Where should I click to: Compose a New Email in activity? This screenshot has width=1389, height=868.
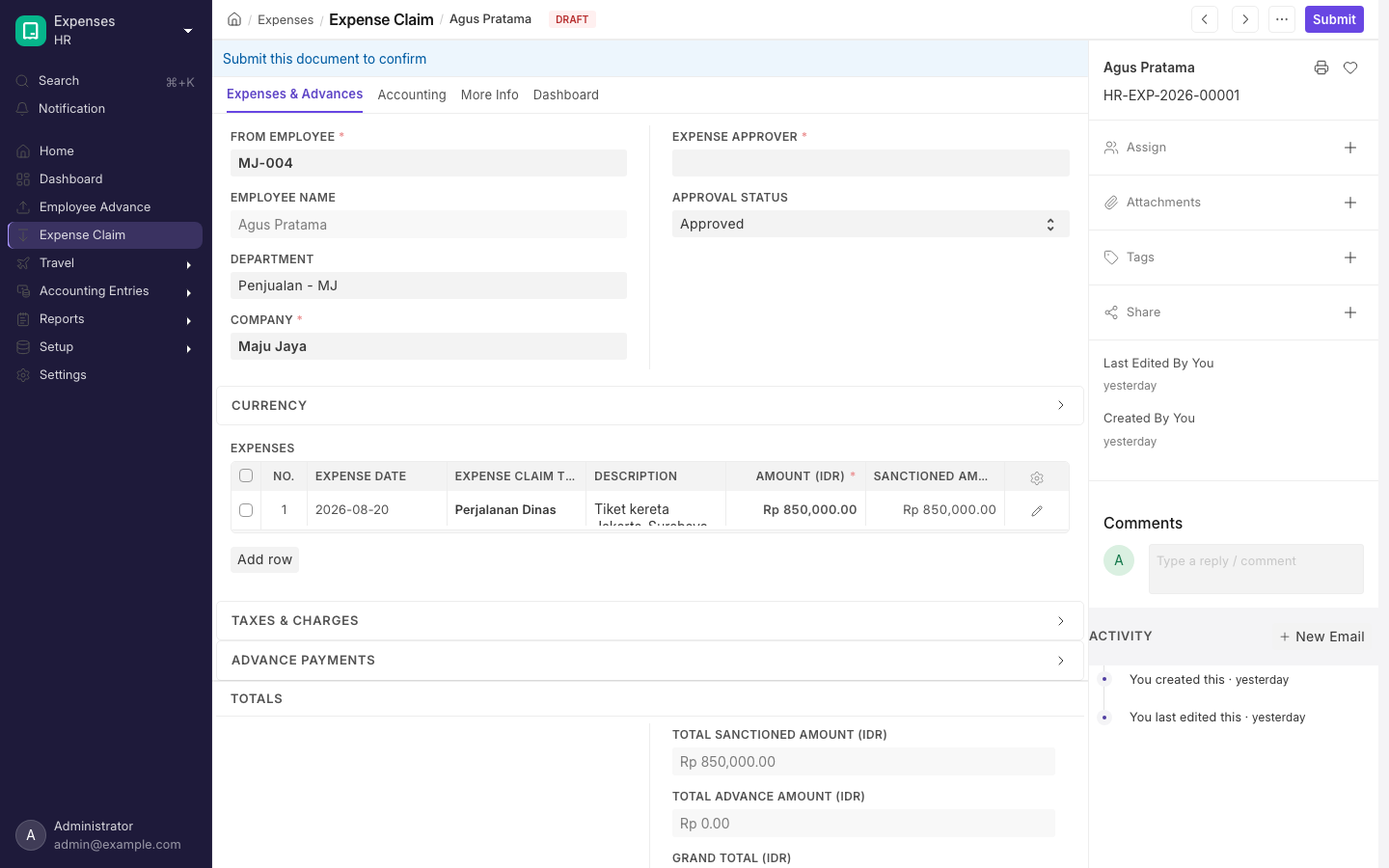pyautogui.click(x=1321, y=637)
